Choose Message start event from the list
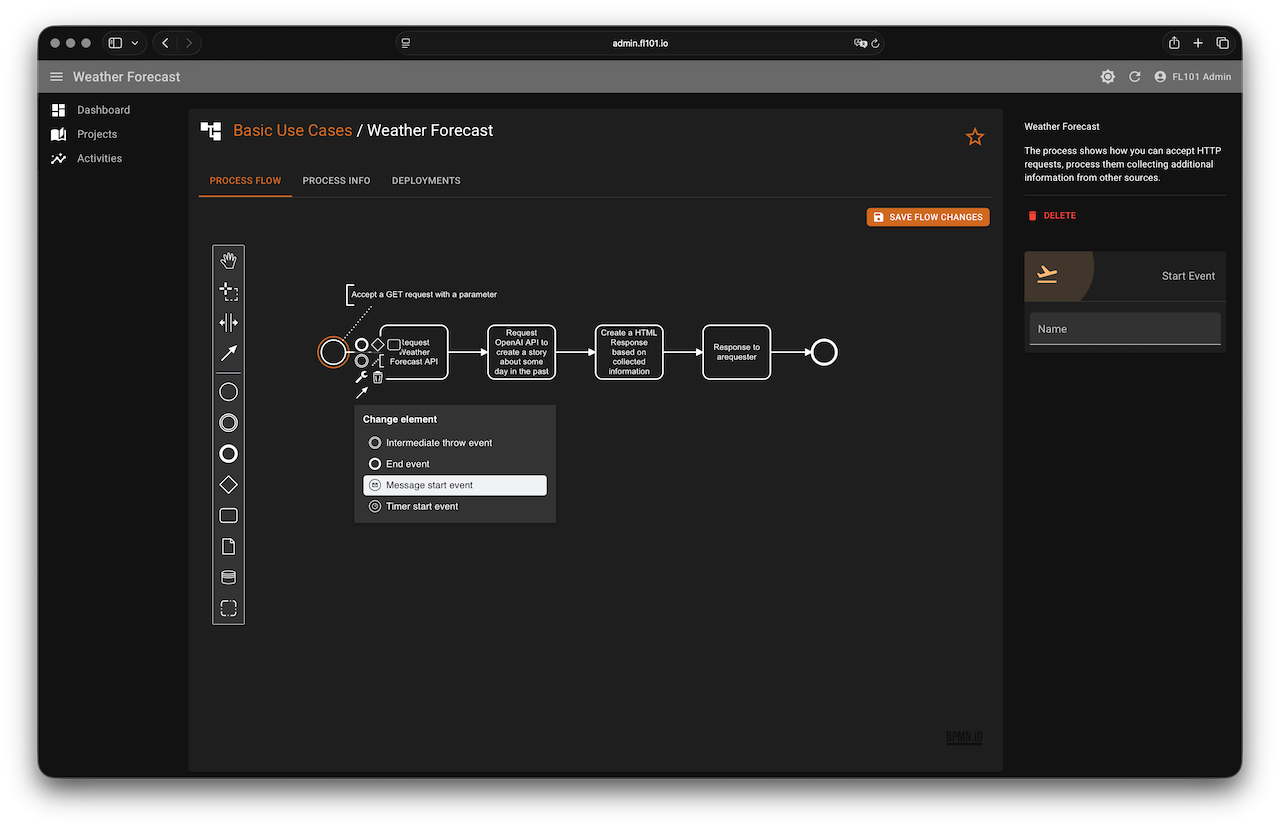Image resolution: width=1280 pixels, height=828 pixels. [454, 485]
